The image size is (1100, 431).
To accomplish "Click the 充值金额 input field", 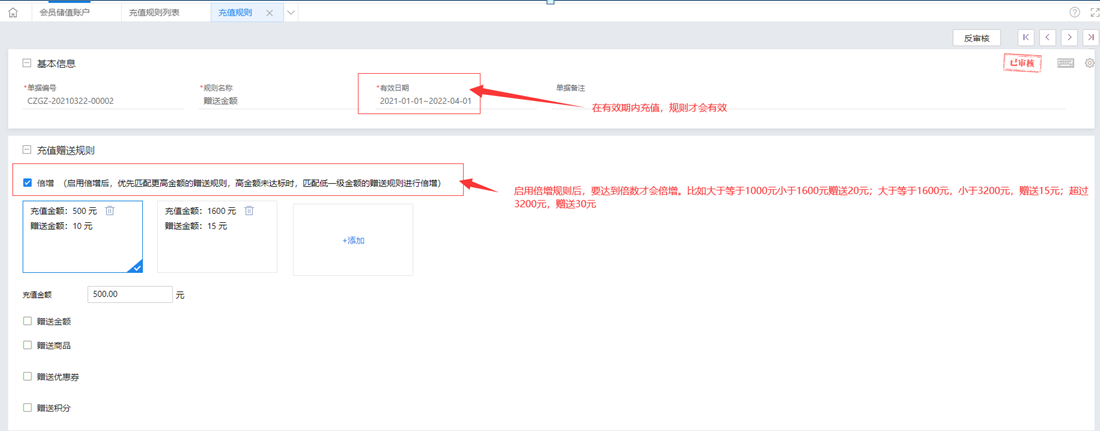I will tap(130, 295).
